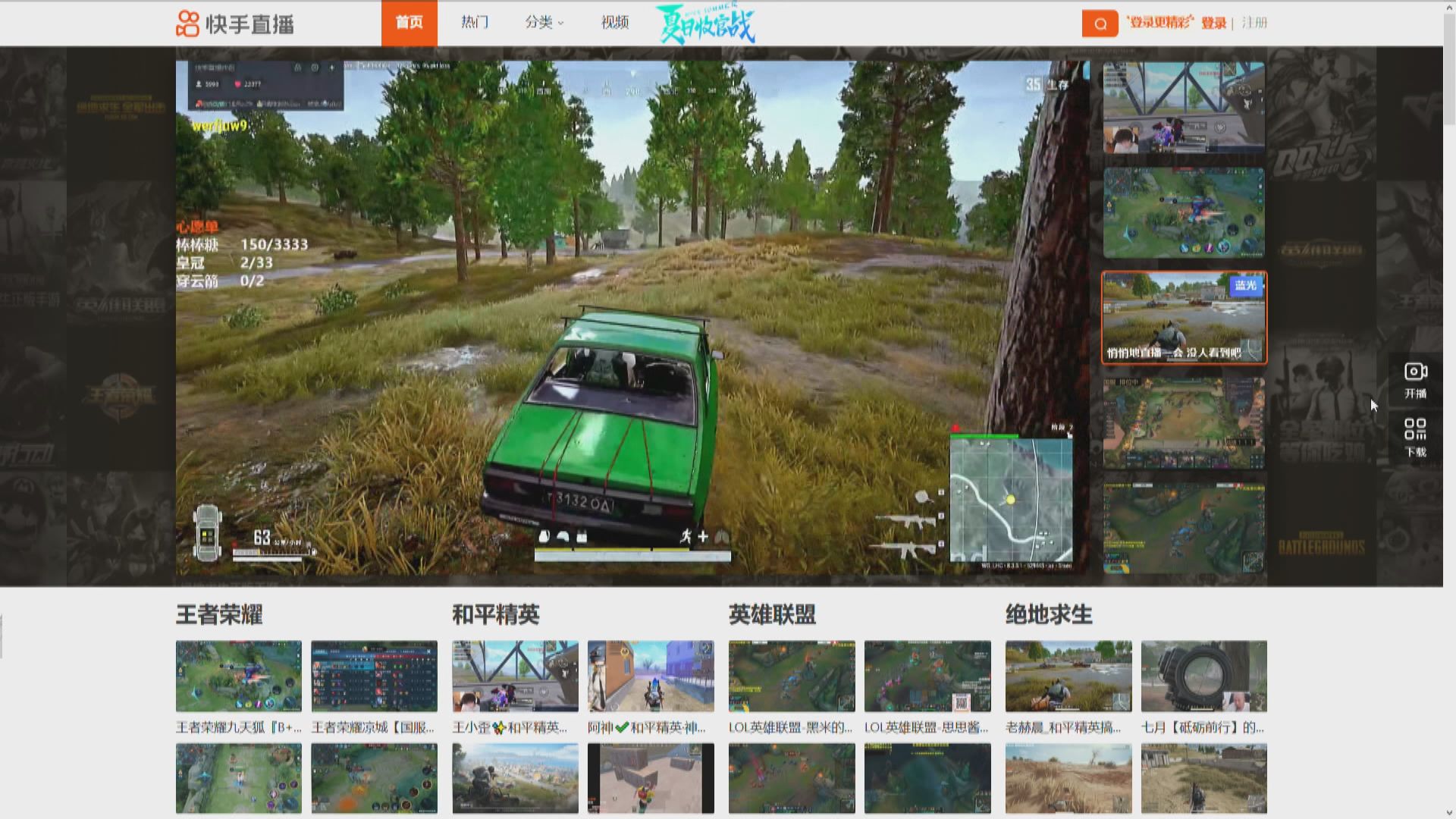This screenshot has width=1456, height=819.
Task: Switch to the 热门 tab
Action: (475, 23)
